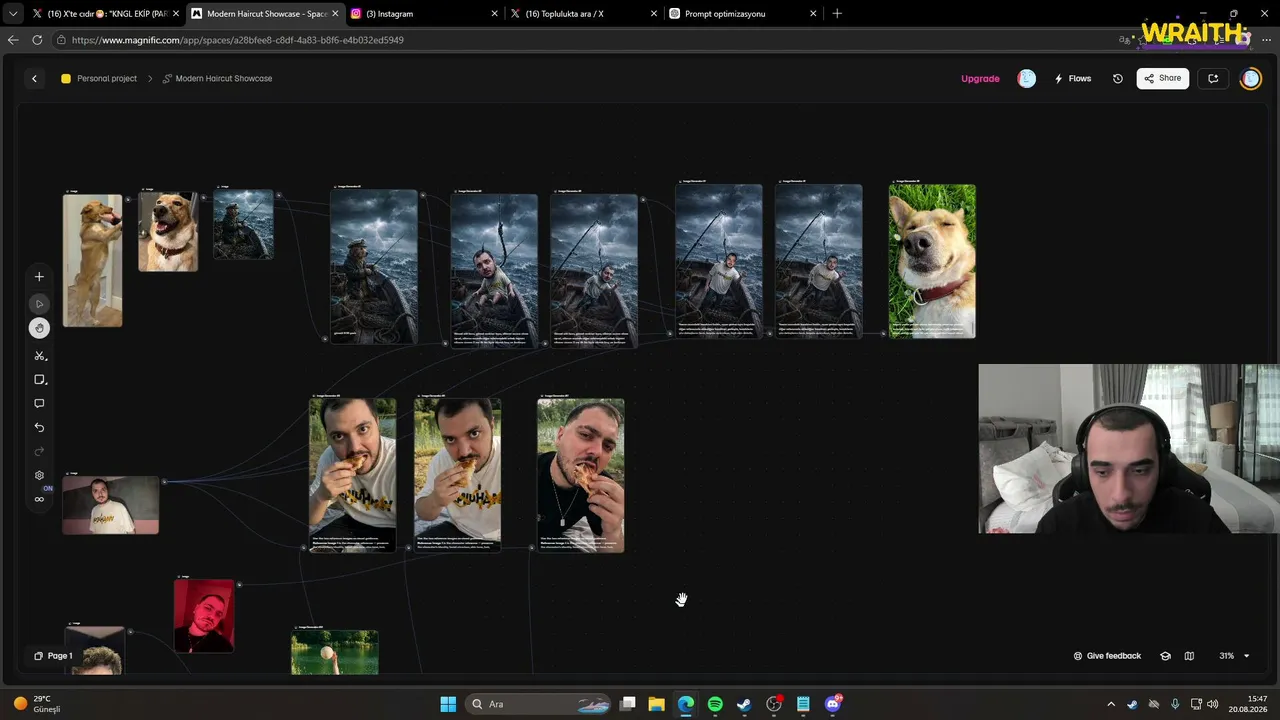
Task: Open the Page 1 page selector
Action: [53, 656]
